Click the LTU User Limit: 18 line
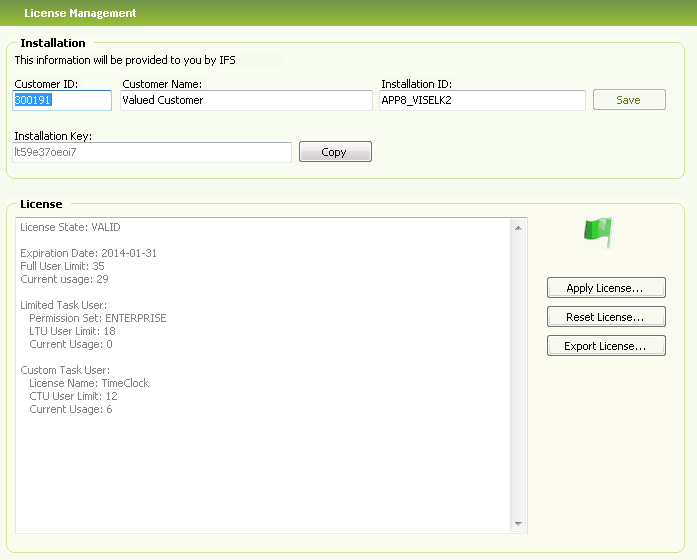697x560 pixels. 72,331
